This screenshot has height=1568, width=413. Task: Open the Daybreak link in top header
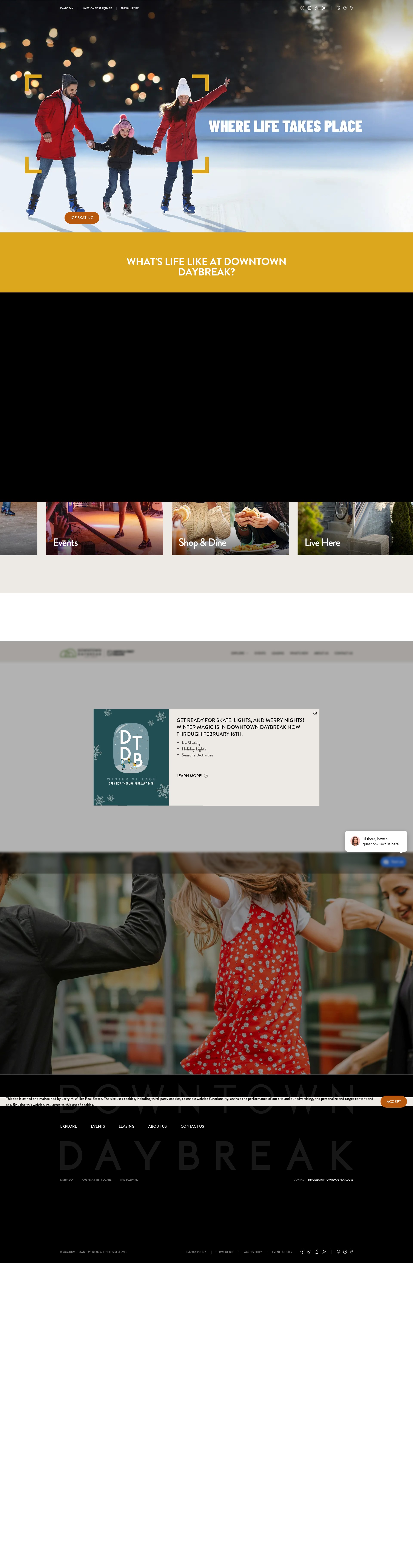click(x=67, y=9)
